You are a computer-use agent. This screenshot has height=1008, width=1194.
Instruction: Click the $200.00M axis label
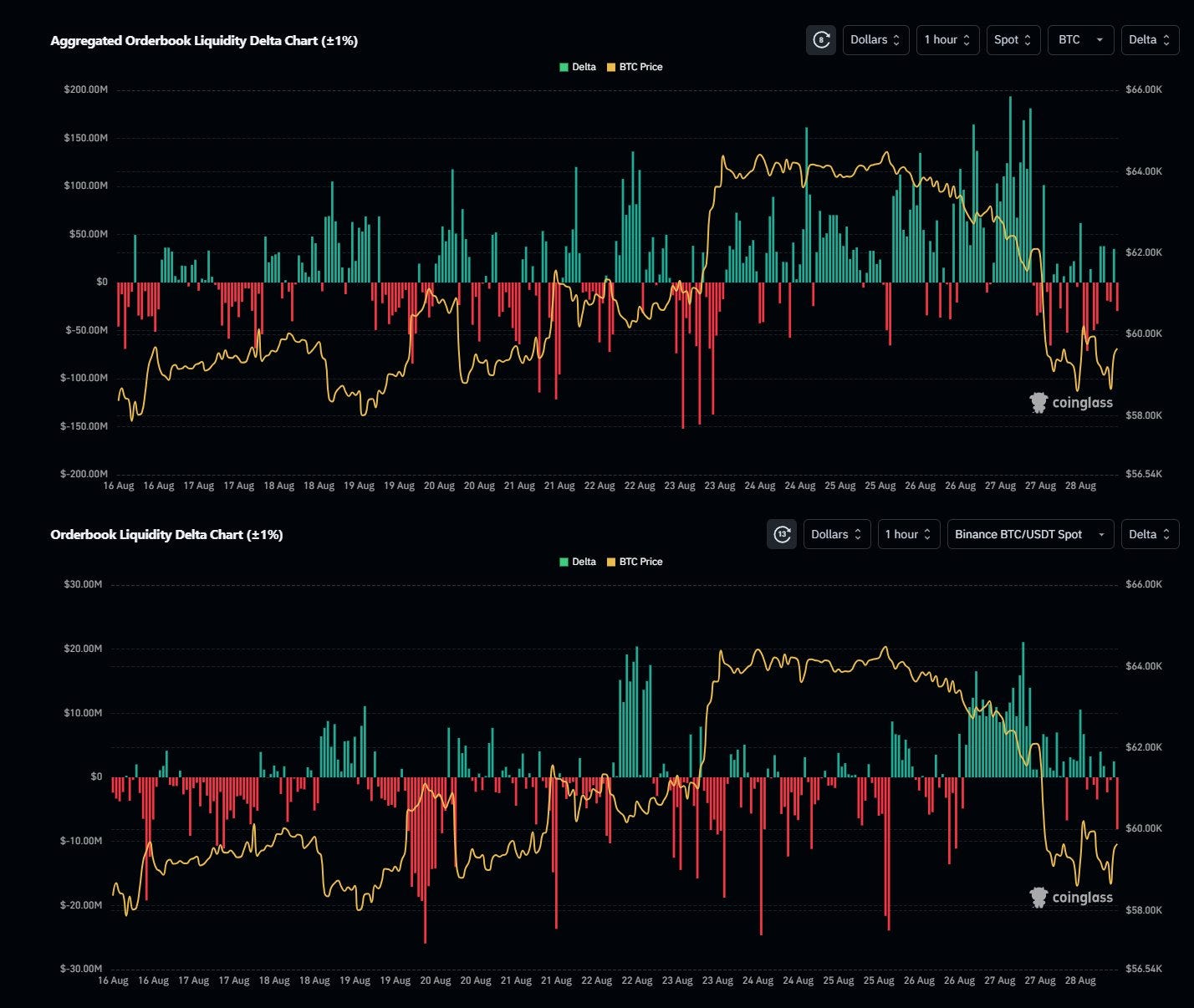tap(85, 89)
